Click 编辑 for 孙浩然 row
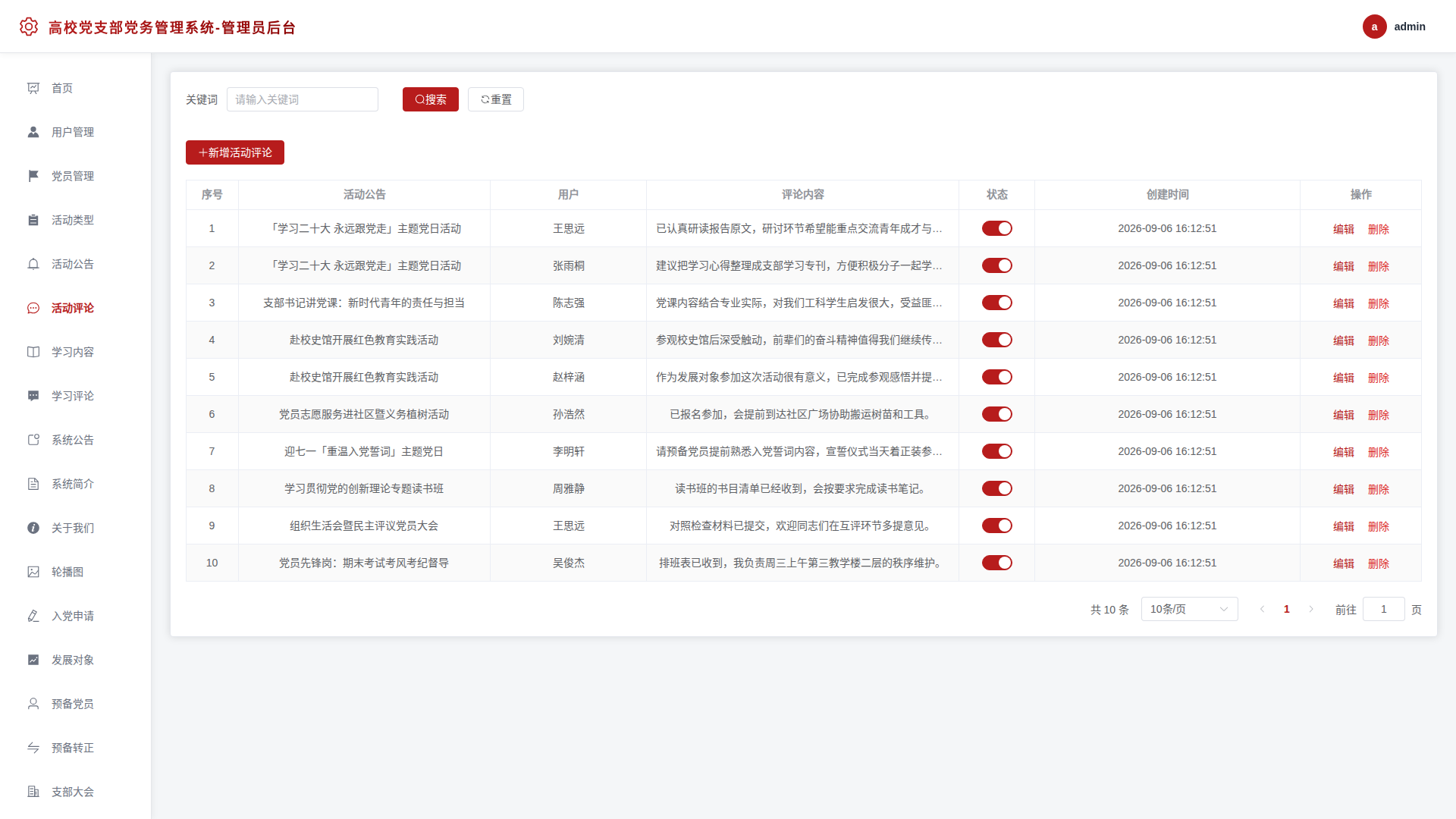1456x819 pixels. (x=1343, y=415)
